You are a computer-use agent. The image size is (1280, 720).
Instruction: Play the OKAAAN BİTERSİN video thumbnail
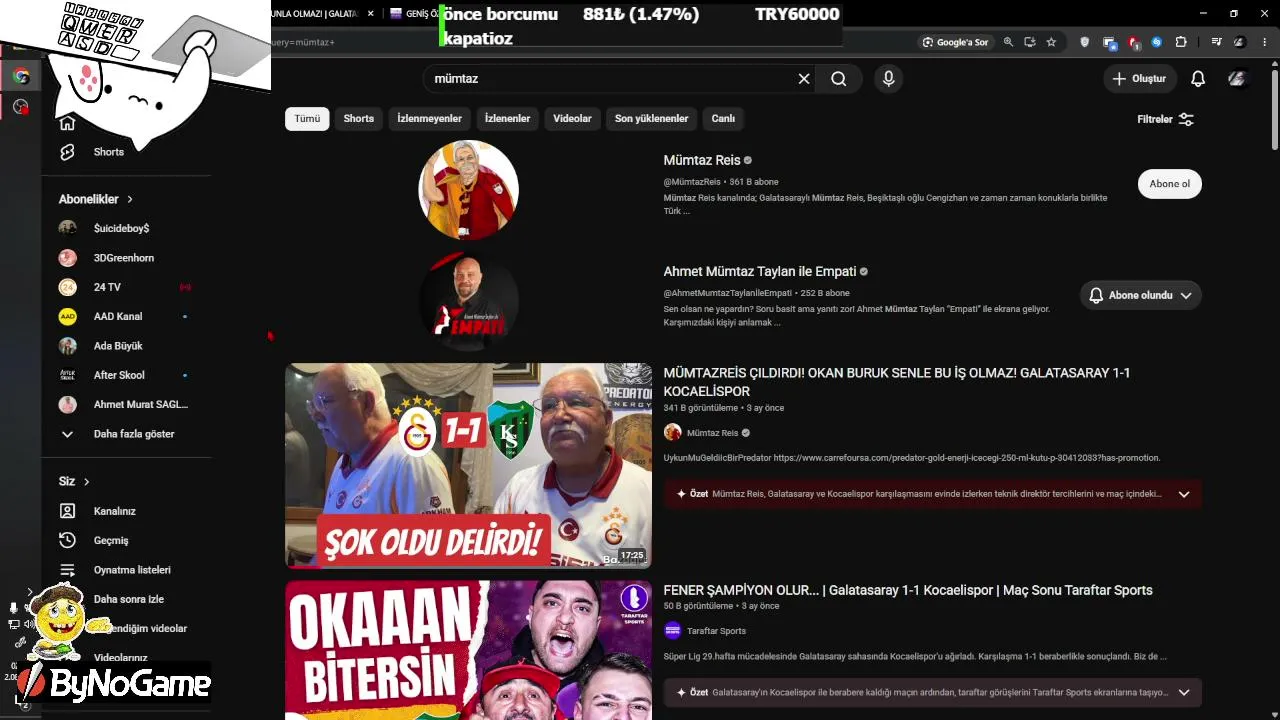pyautogui.click(x=468, y=650)
